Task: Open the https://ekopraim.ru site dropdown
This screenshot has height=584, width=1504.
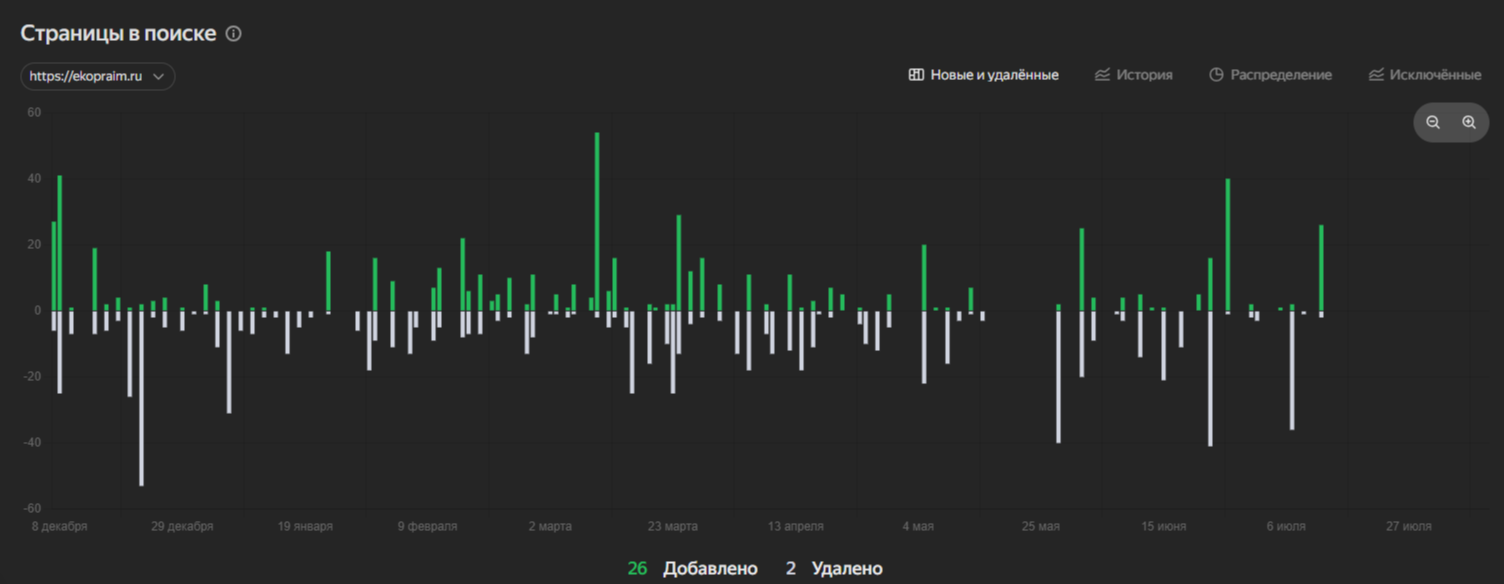Action: 98,77
